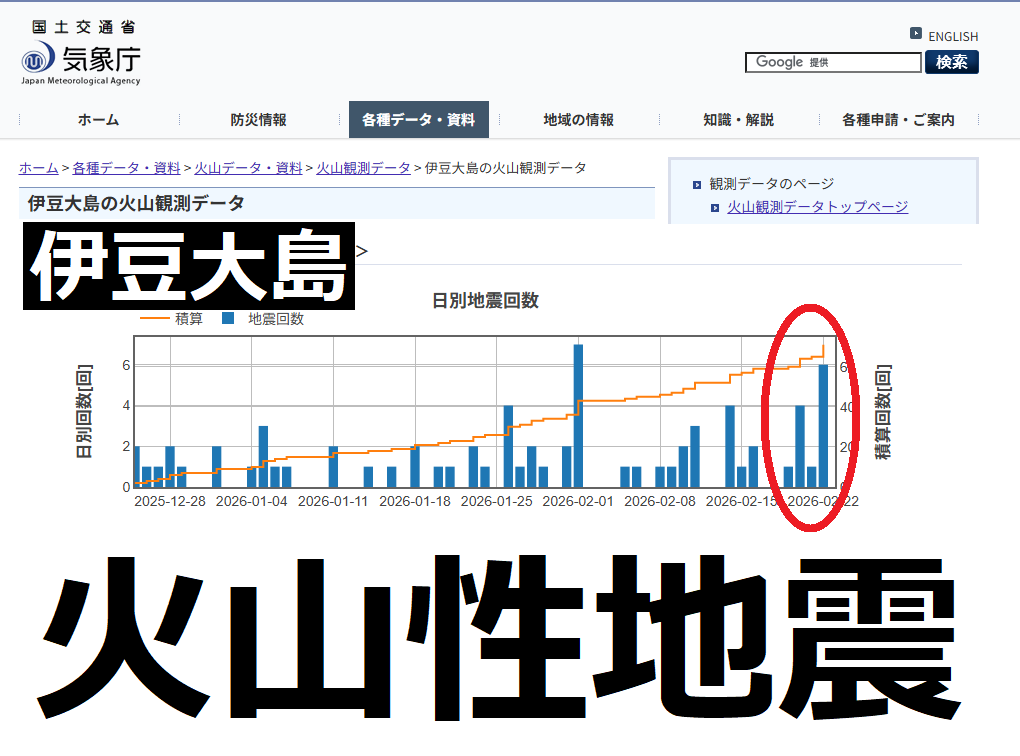Click the bullet icon beside 火山観測データトップページ
Screen dimensions: 1020x756
(715, 207)
